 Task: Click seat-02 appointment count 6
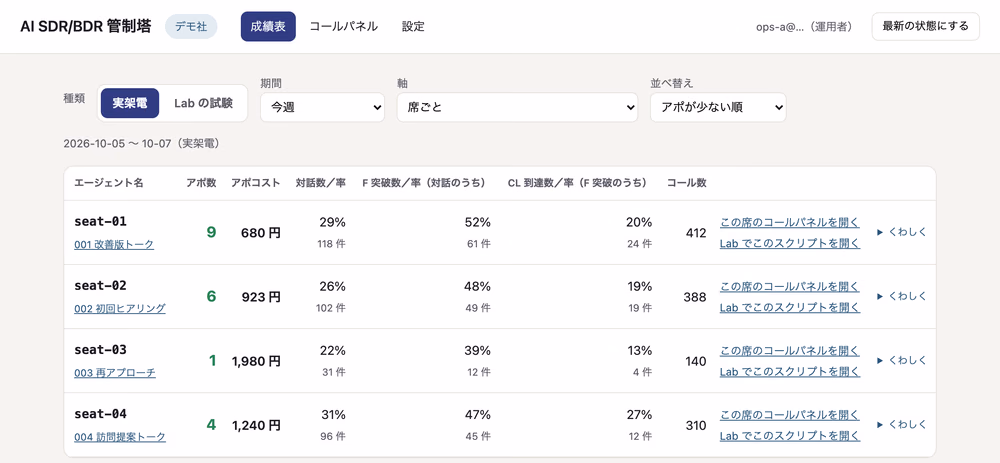pyautogui.click(x=211, y=297)
